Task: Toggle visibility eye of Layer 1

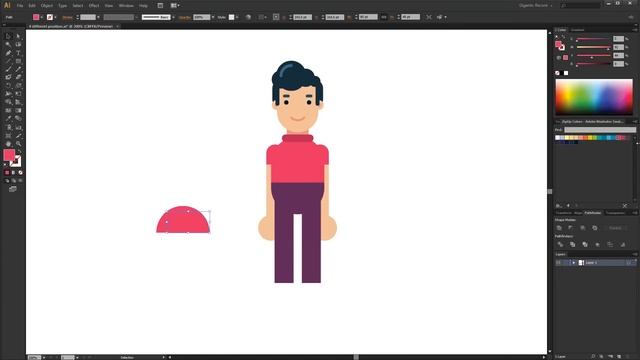Action: 558,263
